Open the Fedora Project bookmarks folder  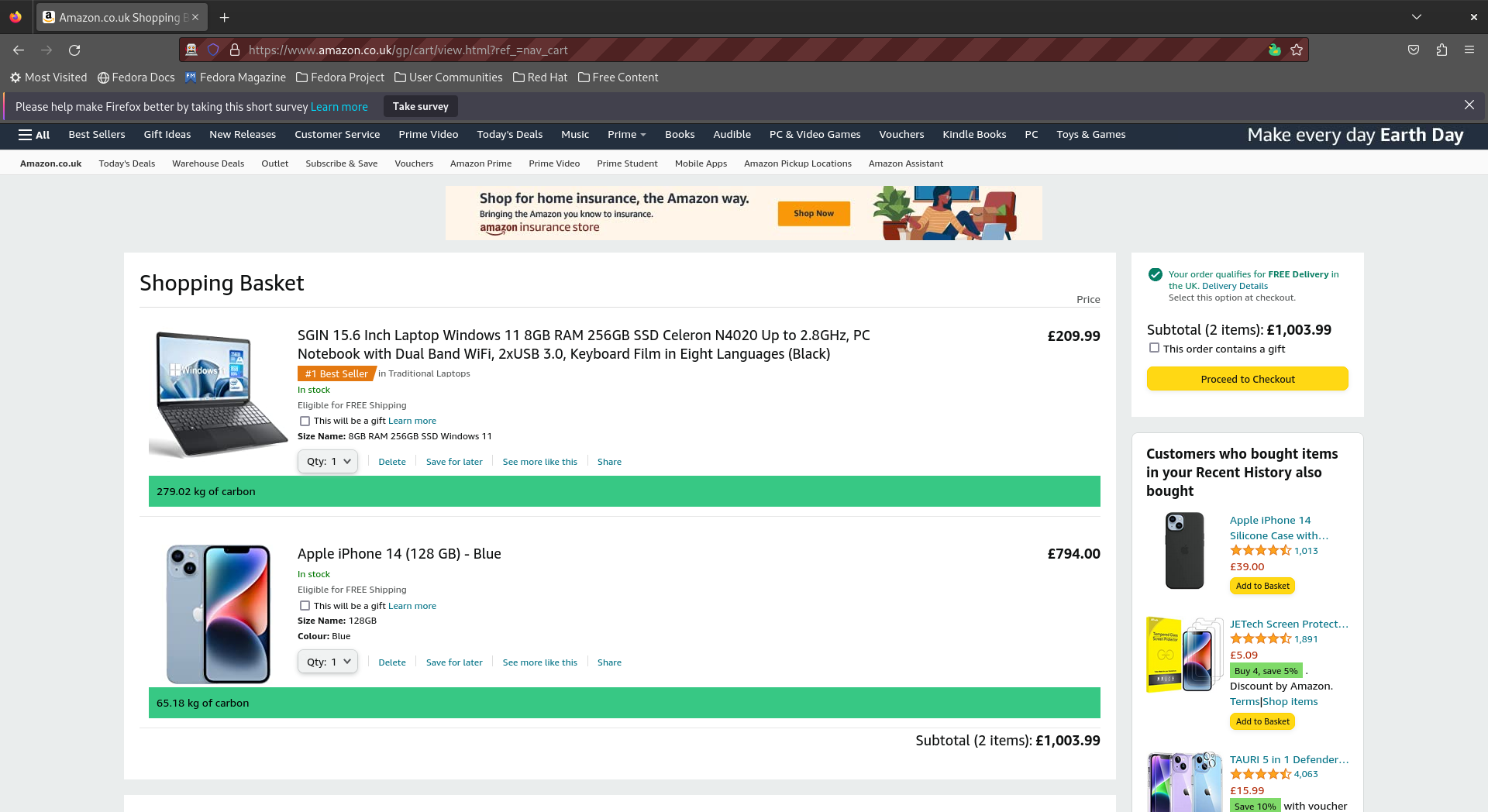tap(340, 77)
